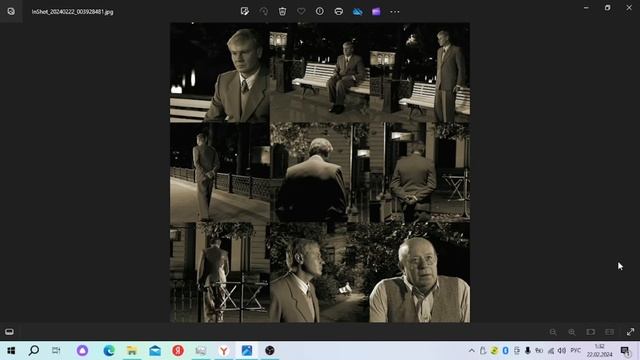Image resolution: width=640 pixels, height=360 pixels.
Task: Open the purple Clipchamp video icon
Action: point(376,11)
